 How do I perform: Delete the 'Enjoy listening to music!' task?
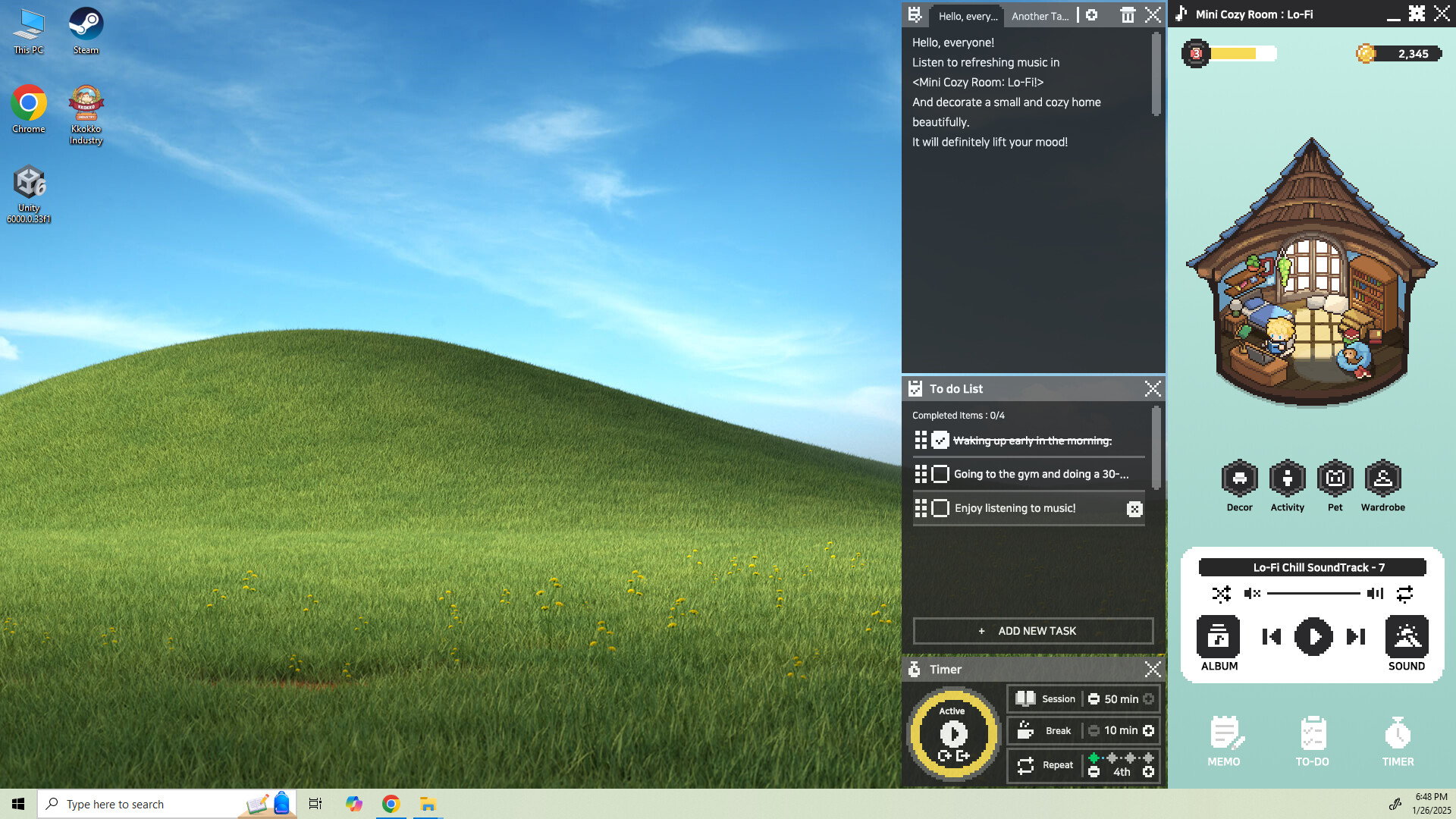(1134, 509)
